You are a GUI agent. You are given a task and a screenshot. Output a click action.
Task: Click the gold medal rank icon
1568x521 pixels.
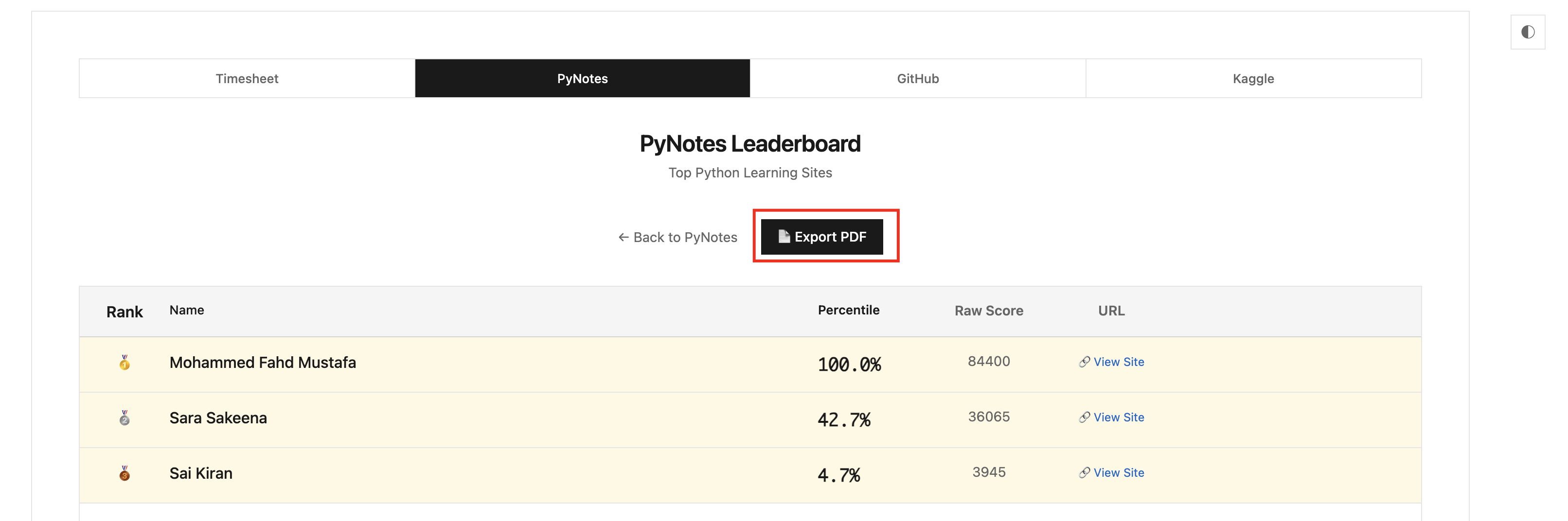coord(124,363)
